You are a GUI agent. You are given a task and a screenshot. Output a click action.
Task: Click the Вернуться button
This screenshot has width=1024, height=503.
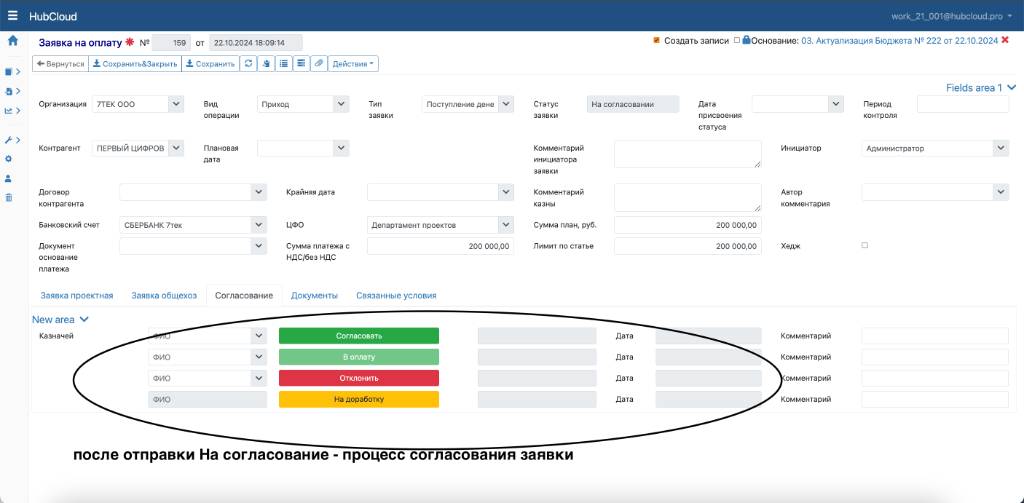tap(61, 64)
